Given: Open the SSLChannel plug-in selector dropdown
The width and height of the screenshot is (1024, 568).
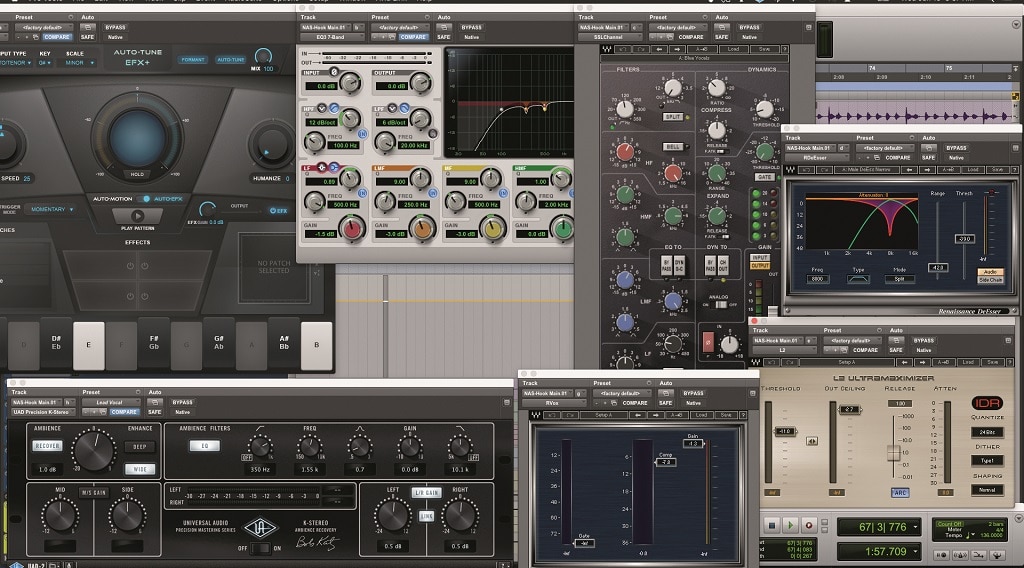Looking at the screenshot, I should (609, 37).
